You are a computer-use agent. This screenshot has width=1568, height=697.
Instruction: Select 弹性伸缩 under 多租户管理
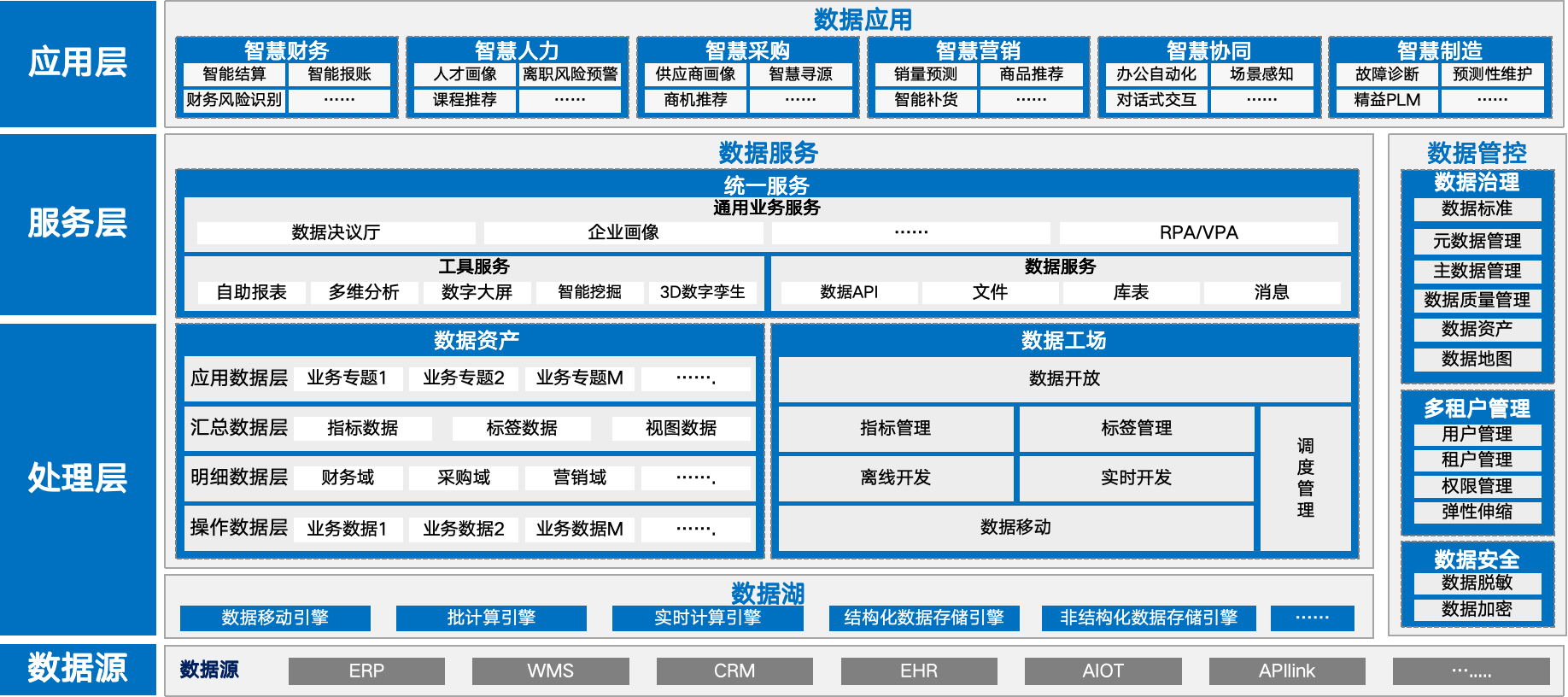tap(1477, 512)
